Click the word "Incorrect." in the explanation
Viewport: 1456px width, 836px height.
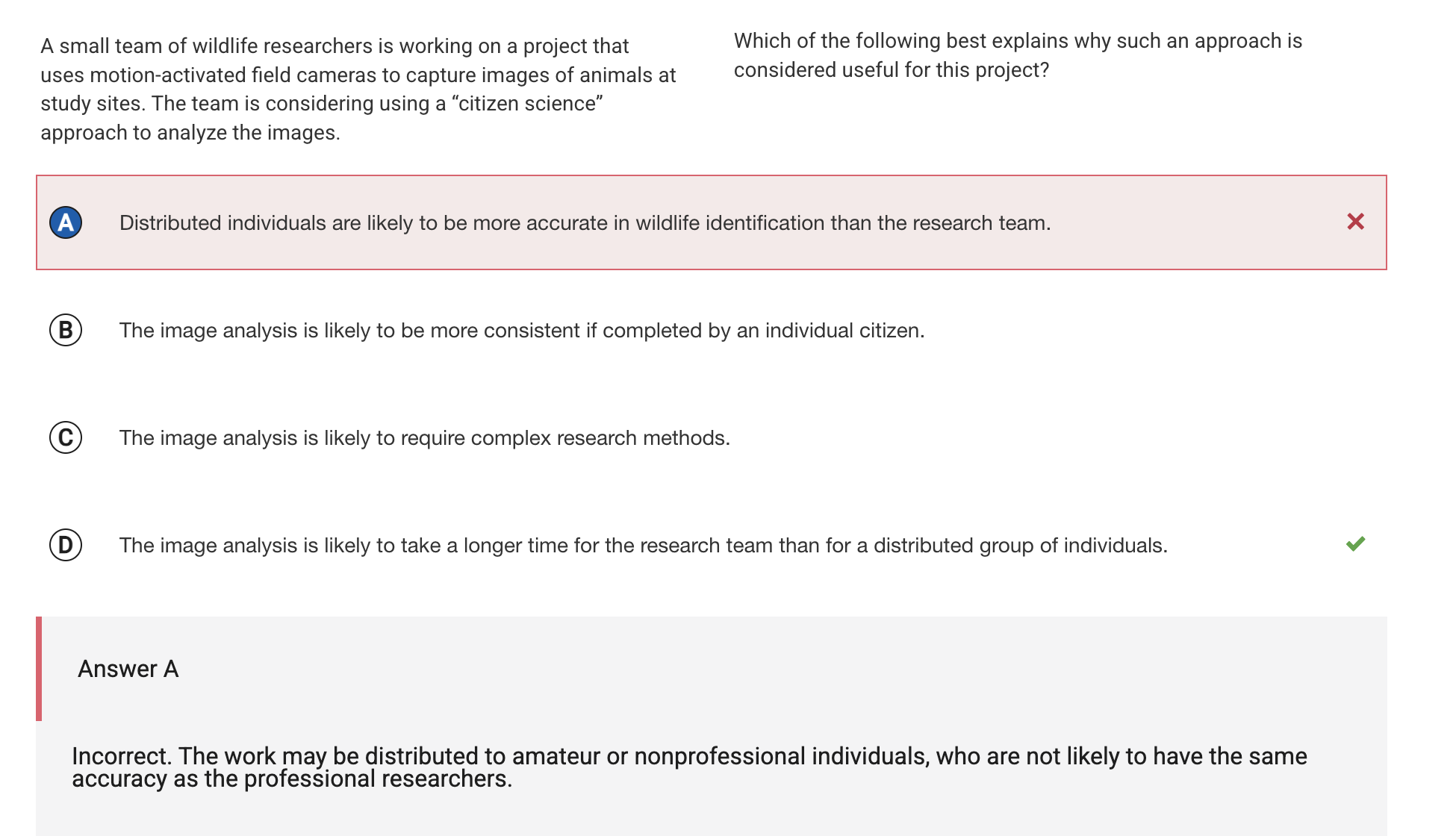122,756
